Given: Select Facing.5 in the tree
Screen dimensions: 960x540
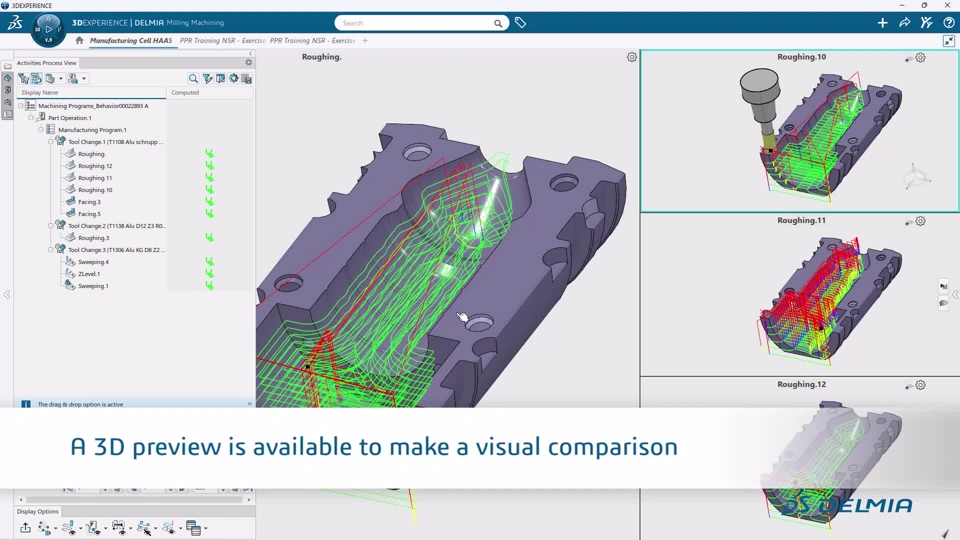Looking at the screenshot, I should [89, 214].
